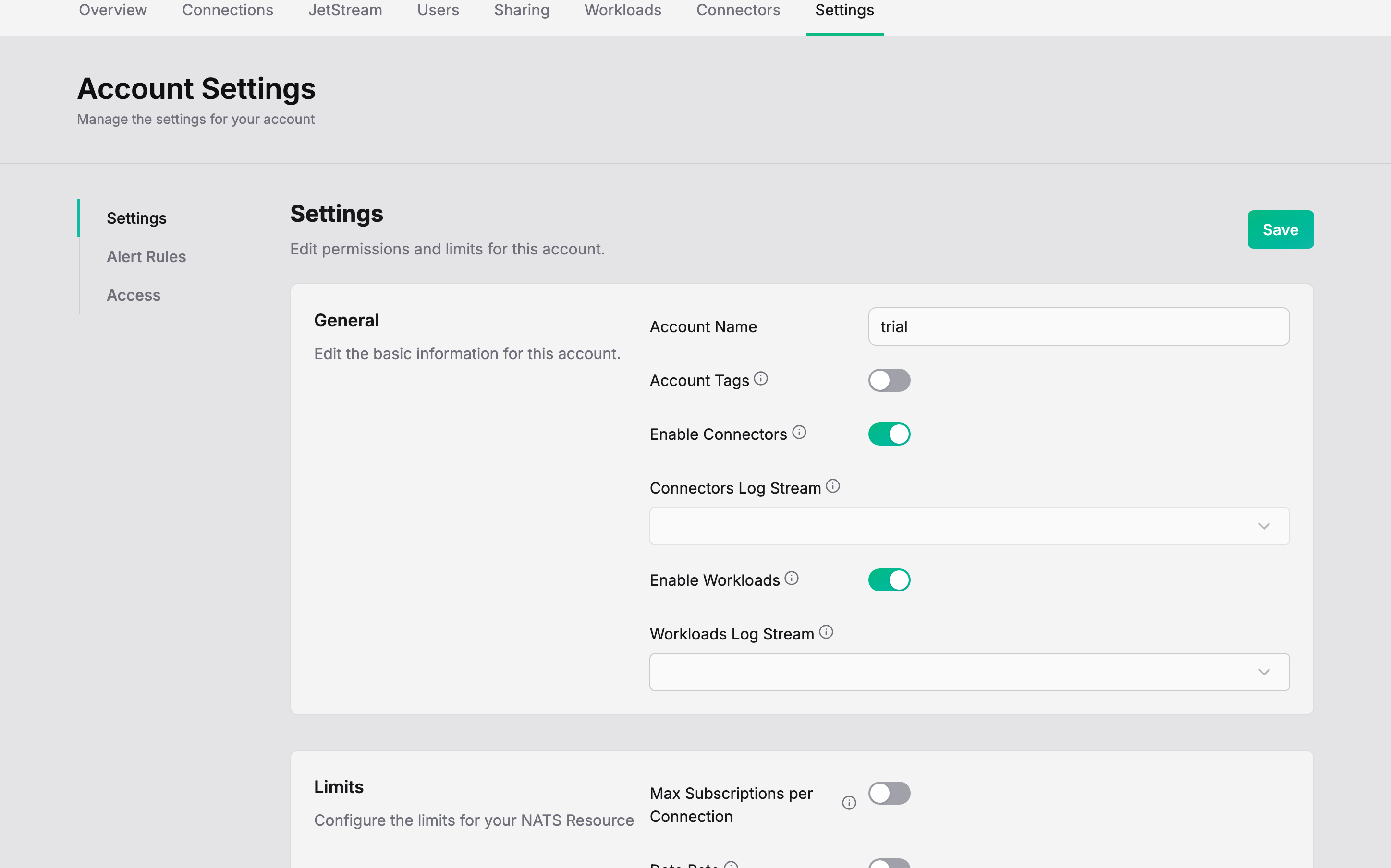
Task: Click the Account Name input field
Action: (x=1079, y=326)
